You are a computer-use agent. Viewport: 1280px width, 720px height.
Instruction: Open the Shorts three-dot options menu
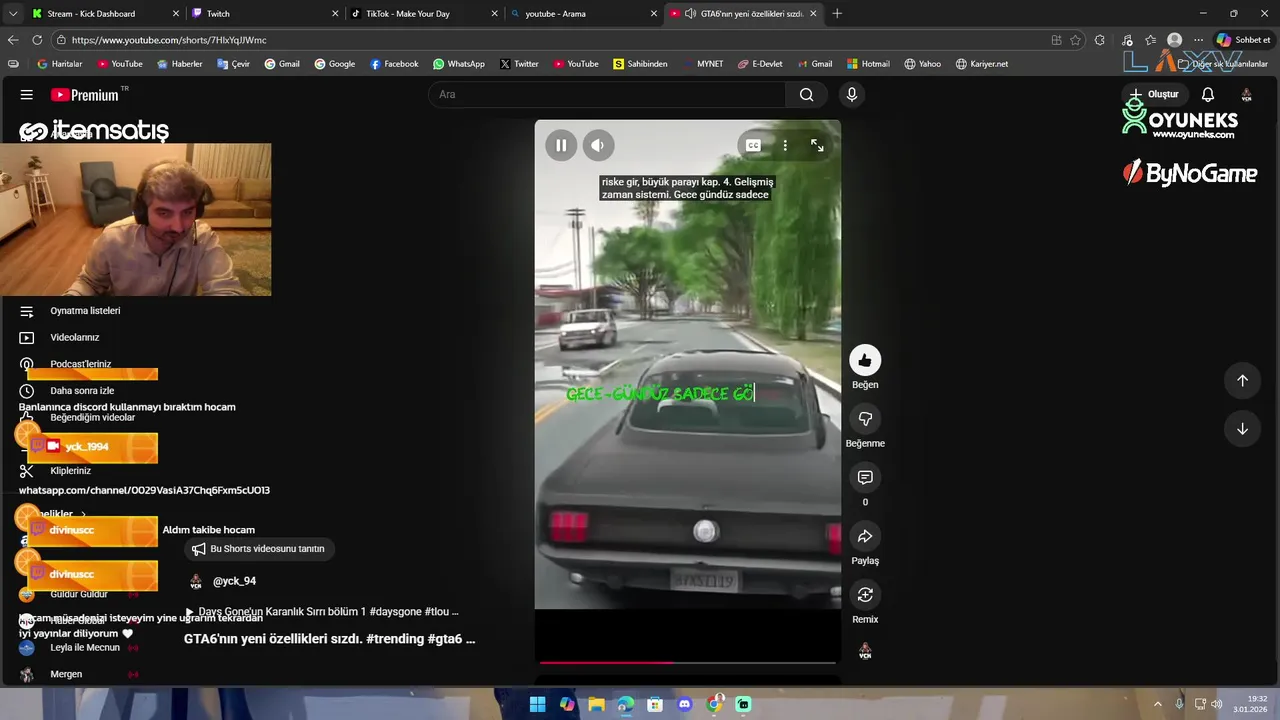click(x=785, y=145)
